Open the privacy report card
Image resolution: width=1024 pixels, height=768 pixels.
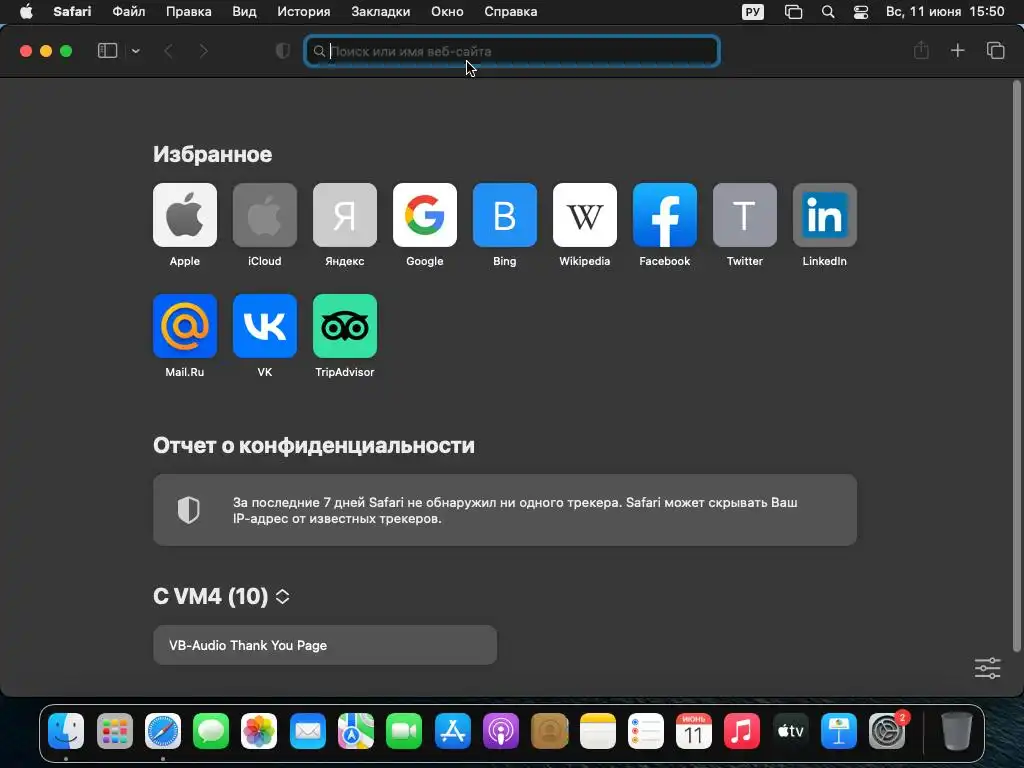(505, 510)
